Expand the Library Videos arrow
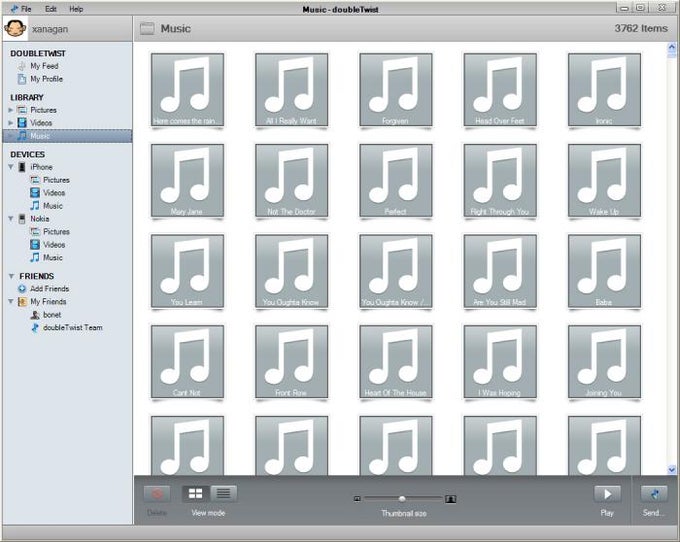Image resolution: width=680 pixels, height=542 pixels. click(11, 123)
